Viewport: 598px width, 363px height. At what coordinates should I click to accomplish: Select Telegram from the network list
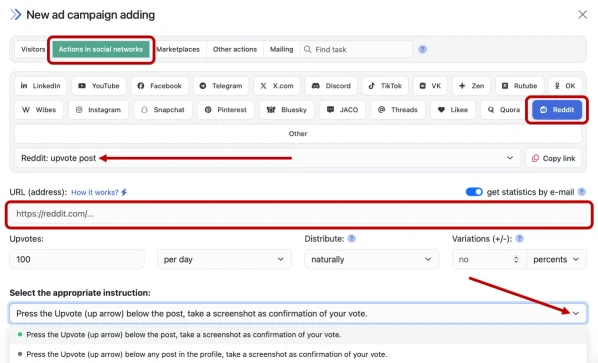click(221, 86)
